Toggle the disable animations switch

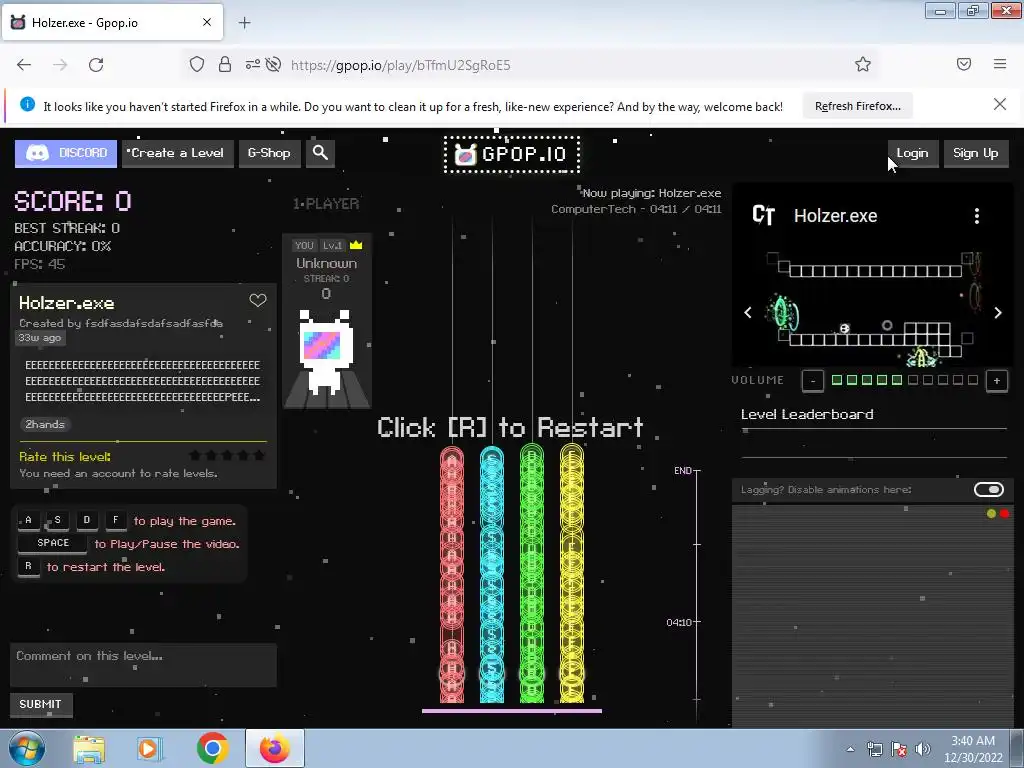[989, 490]
